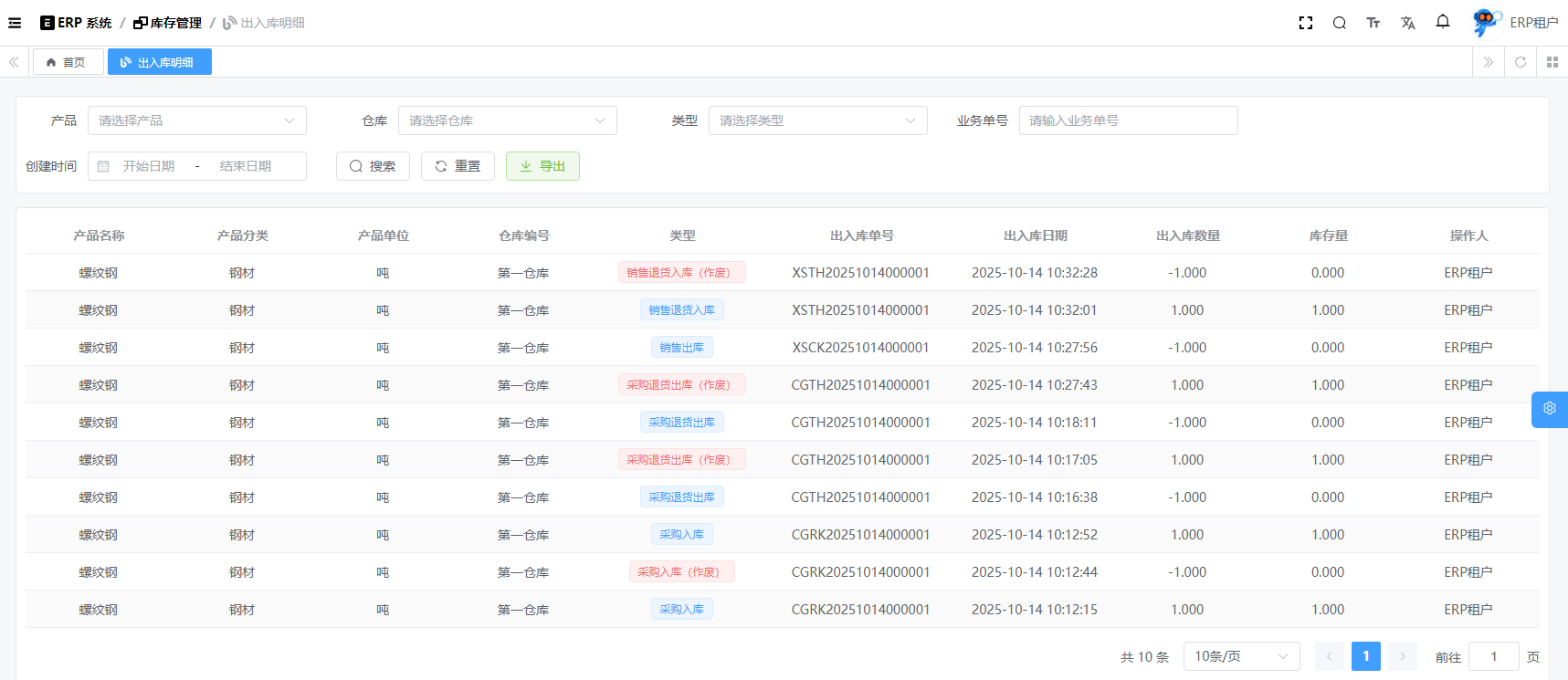Image resolution: width=1568 pixels, height=680 pixels.
Task: Click the 搜索 search button
Action: point(373,166)
